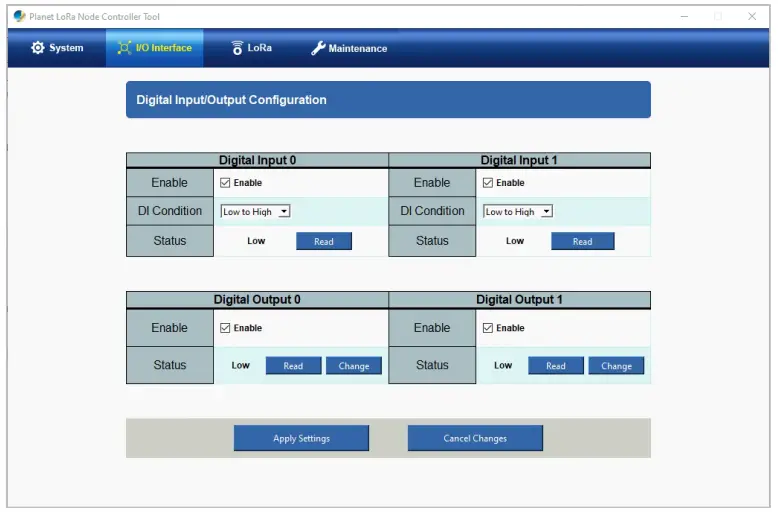Viewport: 778px width, 515px height.
Task: Click the Planet app logo icon
Action: tap(19, 16)
